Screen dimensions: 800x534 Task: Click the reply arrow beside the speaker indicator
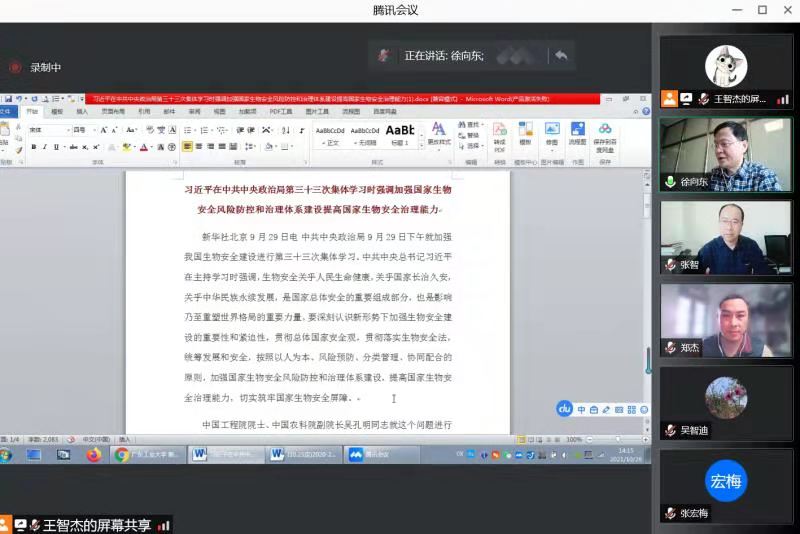pos(561,56)
